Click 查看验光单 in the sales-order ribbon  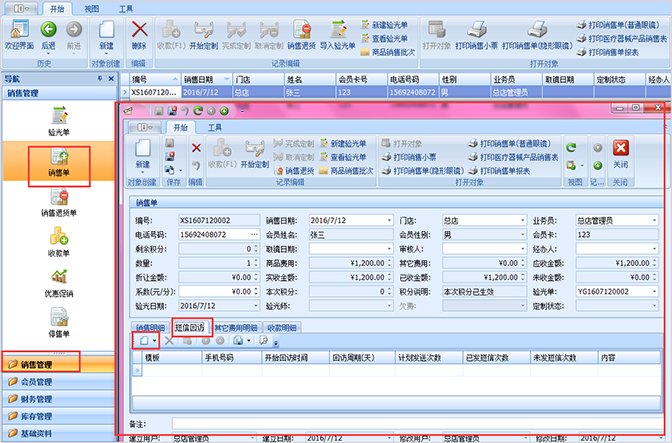[x=343, y=157]
